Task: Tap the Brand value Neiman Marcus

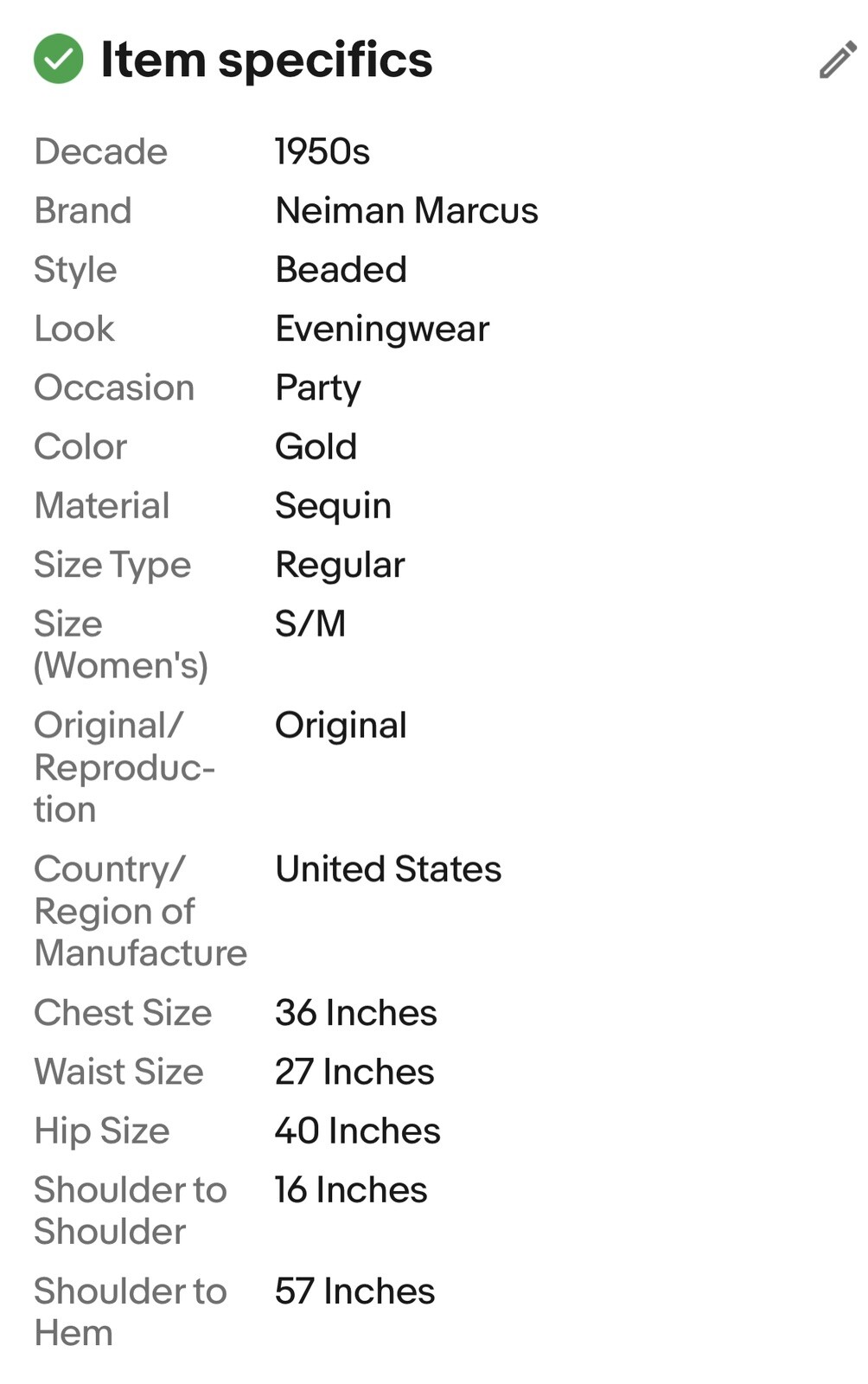Action: click(x=406, y=210)
